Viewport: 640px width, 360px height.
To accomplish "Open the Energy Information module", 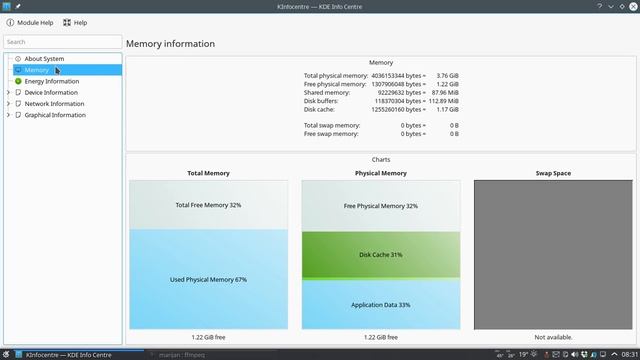I will pyautogui.click(x=51, y=81).
